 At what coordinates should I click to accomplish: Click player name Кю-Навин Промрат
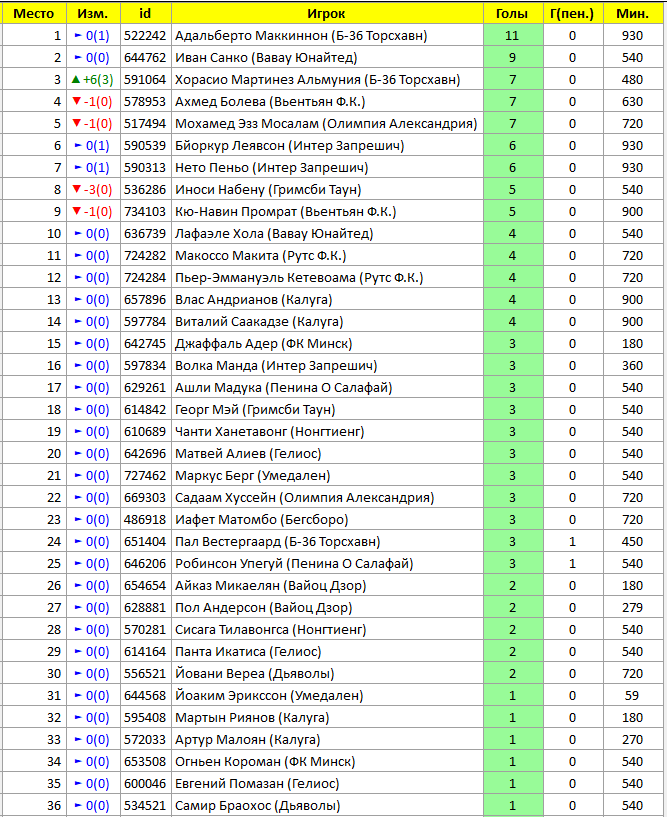pos(236,212)
